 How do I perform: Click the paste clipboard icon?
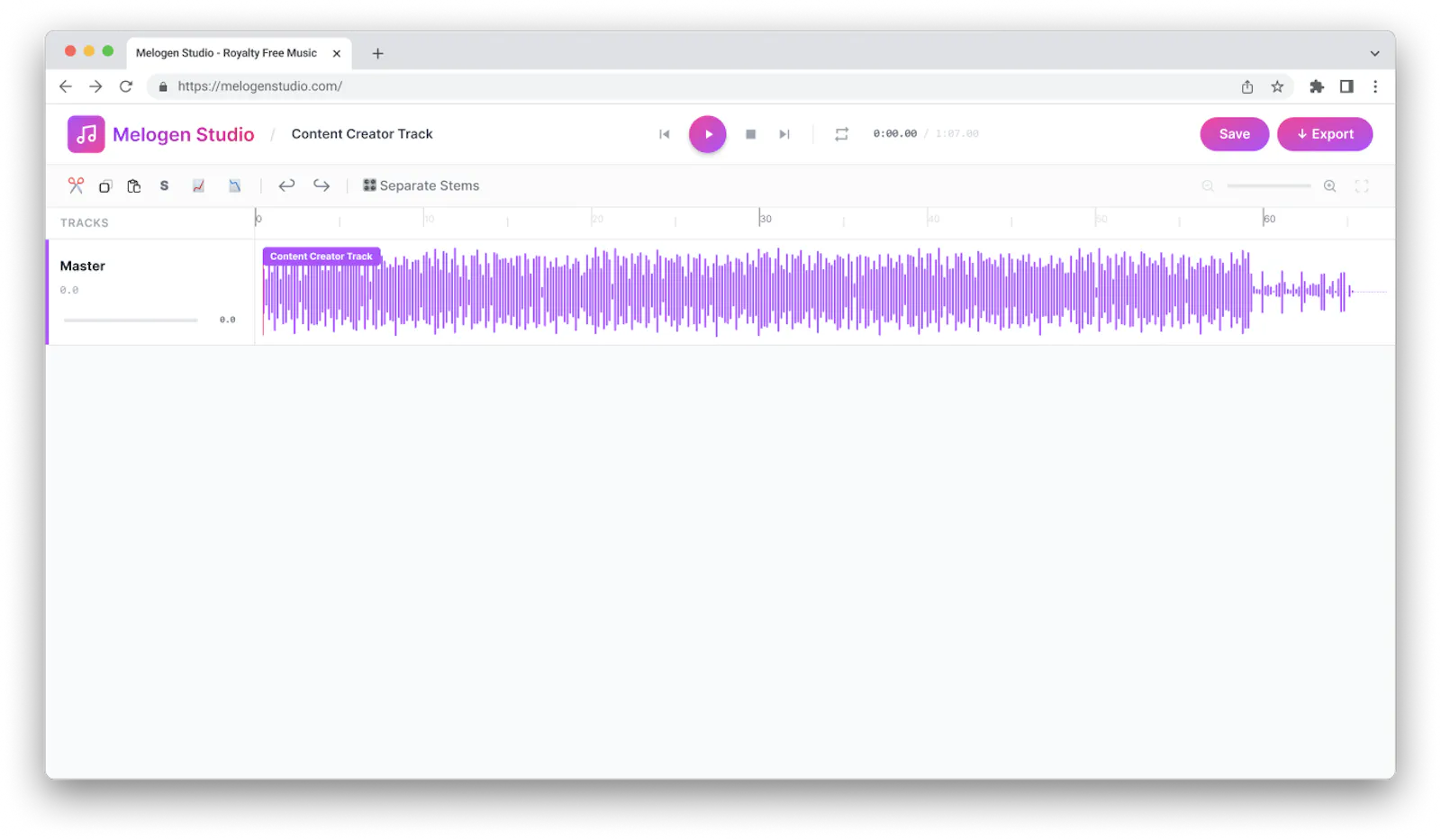134,186
